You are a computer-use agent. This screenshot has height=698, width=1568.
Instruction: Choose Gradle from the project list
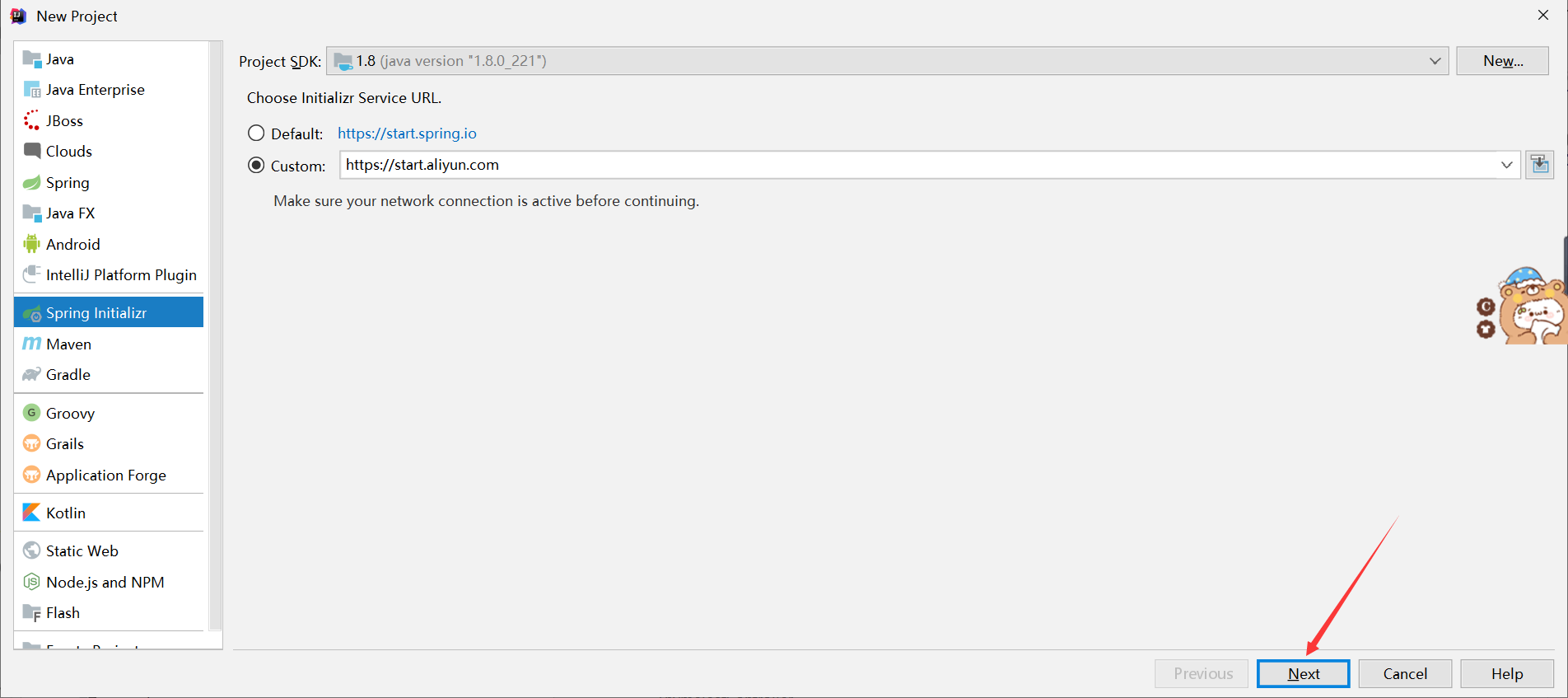[x=109, y=374]
